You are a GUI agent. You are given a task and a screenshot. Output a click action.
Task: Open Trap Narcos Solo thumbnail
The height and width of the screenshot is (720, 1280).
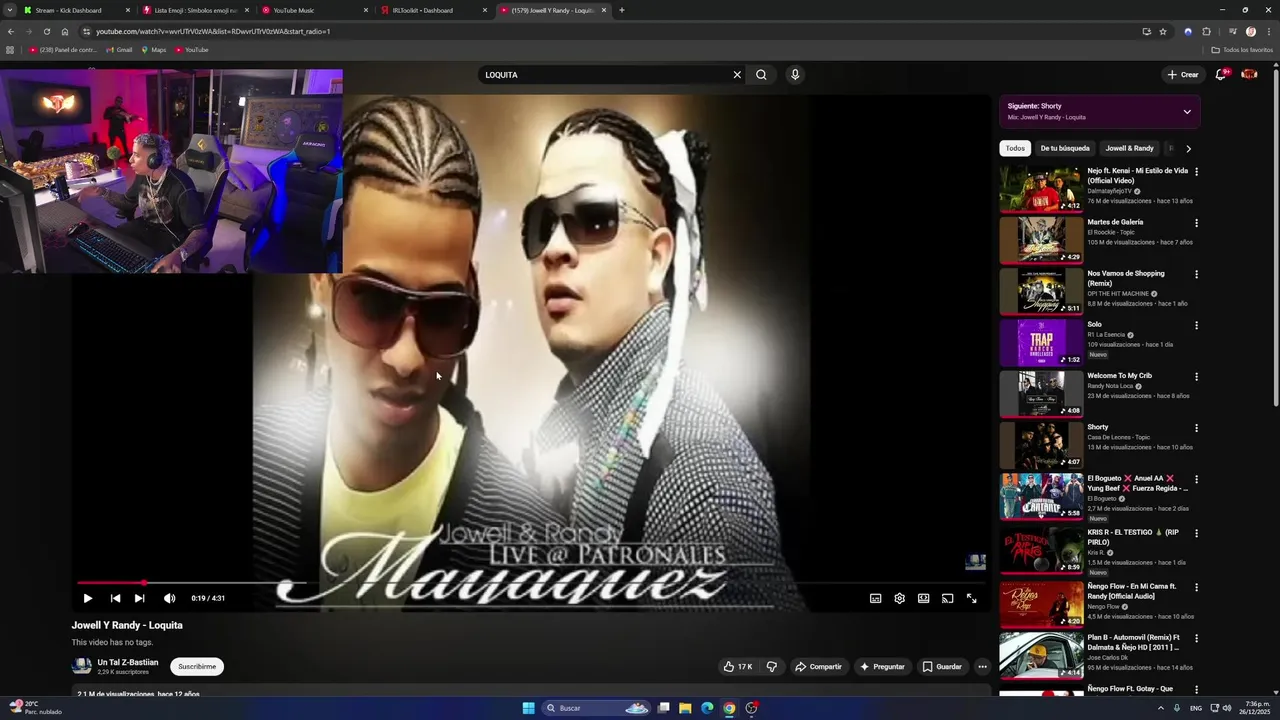coord(1041,343)
